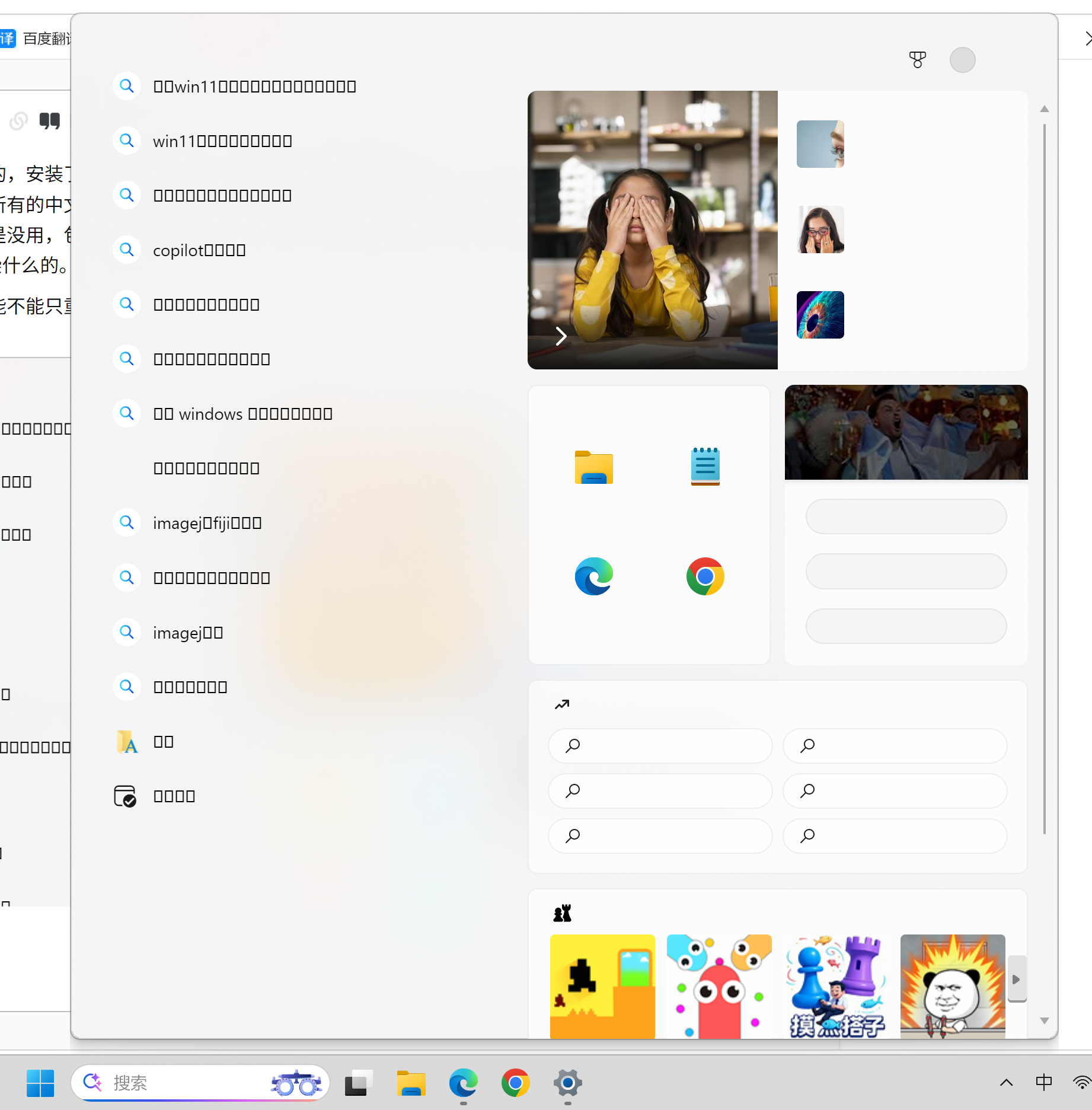Click the trending arrow icon
The height and width of the screenshot is (1110, 1092).
[562, 704]
